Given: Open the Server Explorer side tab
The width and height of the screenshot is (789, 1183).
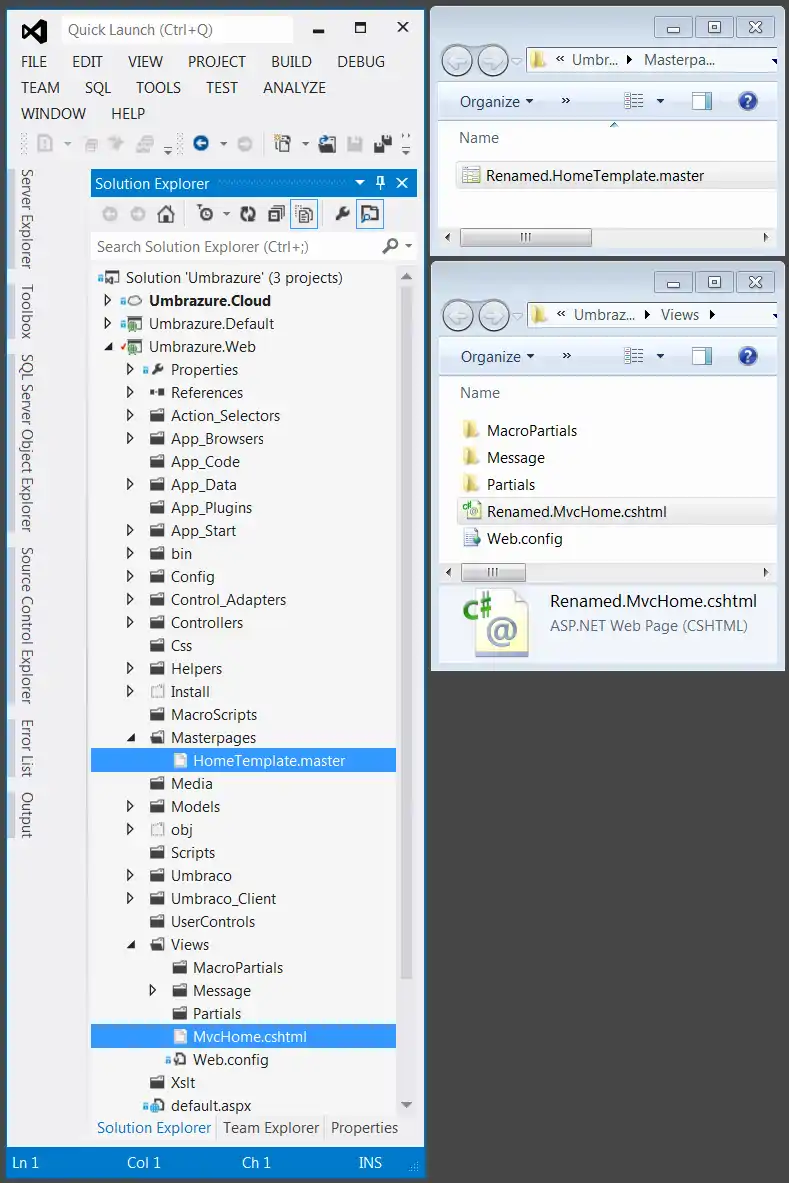Looking at the screenshot, I should coord(26,219).
